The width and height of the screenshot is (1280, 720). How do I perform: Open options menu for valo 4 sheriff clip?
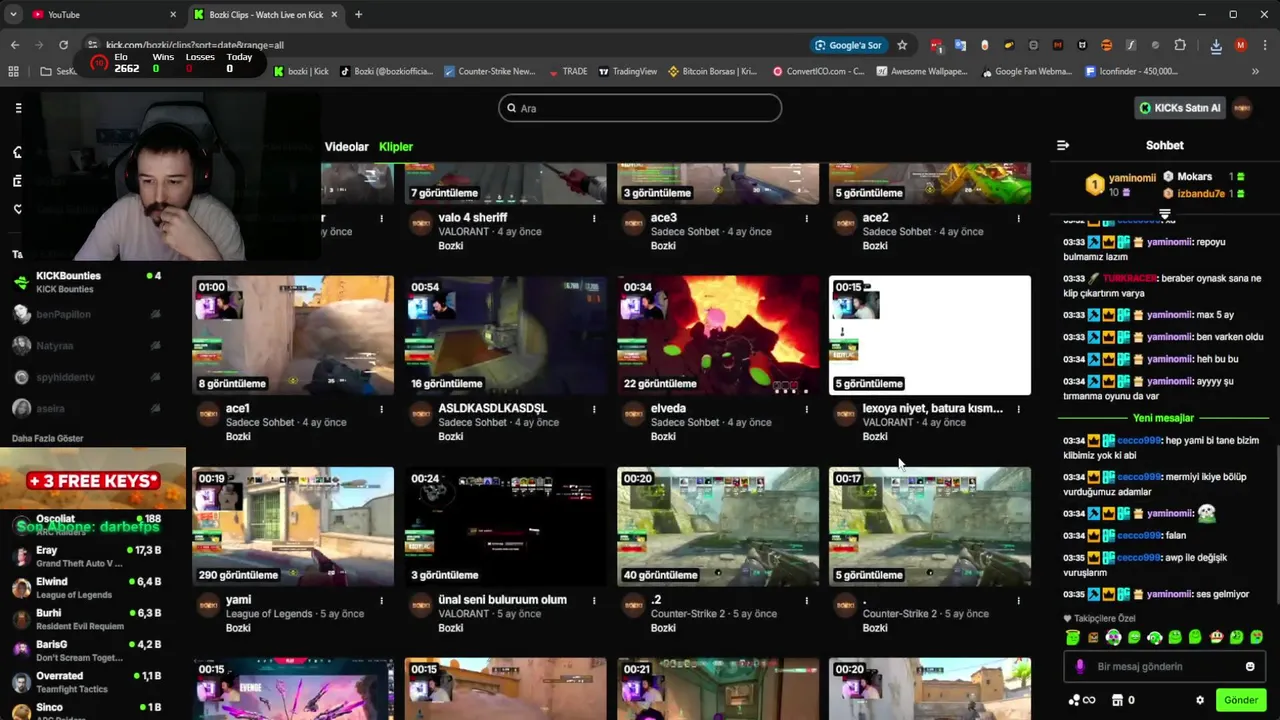coord(594,218)
